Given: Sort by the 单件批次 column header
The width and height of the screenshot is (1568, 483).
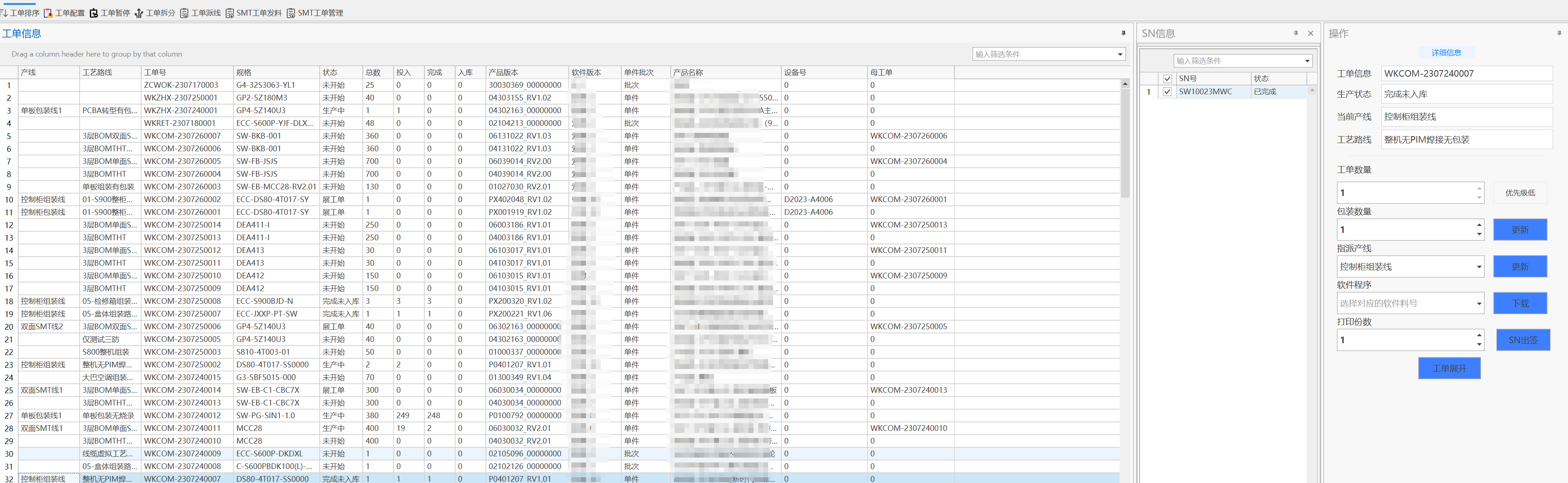Looking at the screenshot, I should pos(645,73).
